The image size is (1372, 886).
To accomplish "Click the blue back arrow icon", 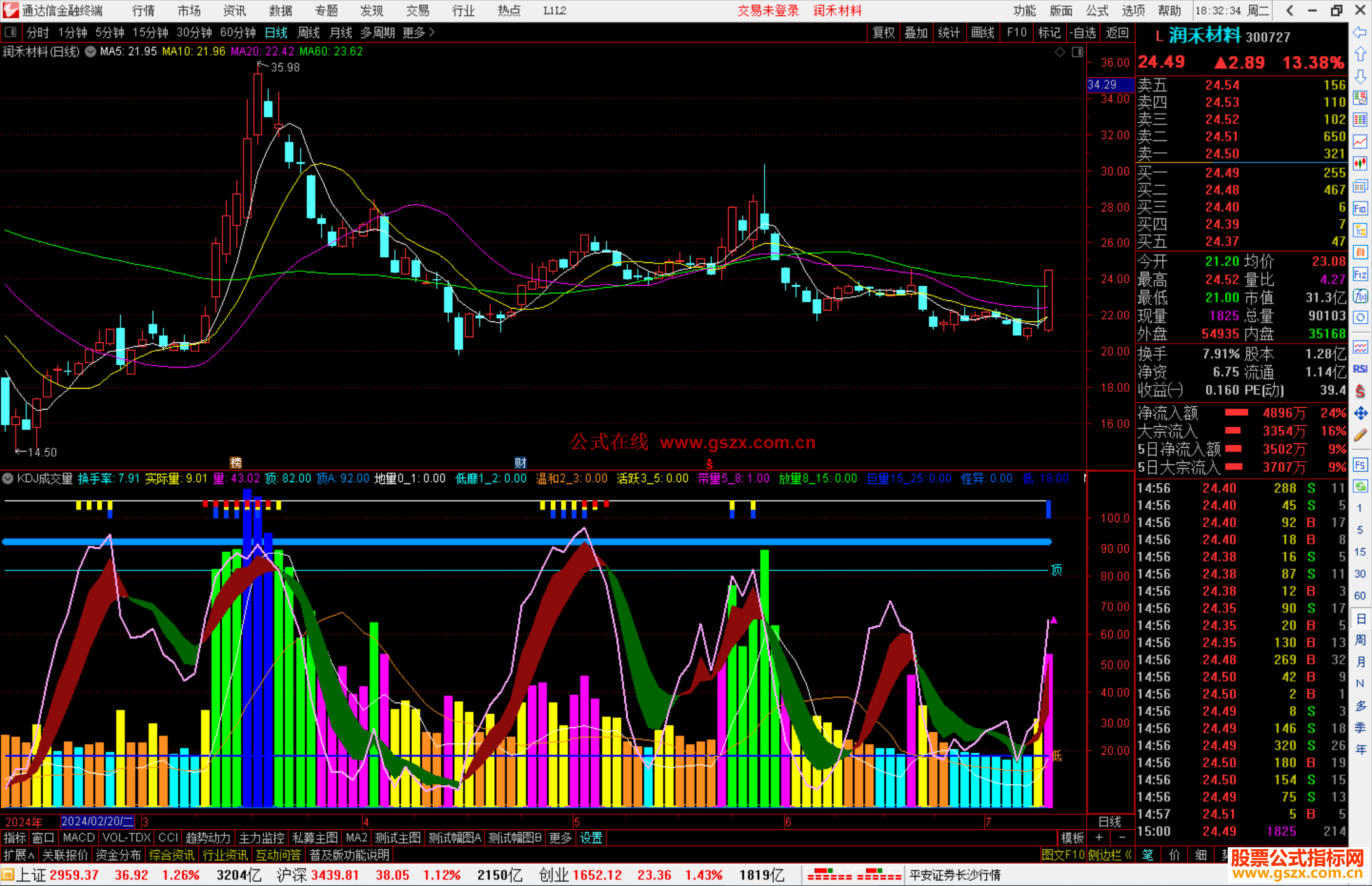I will (1360, 32).
